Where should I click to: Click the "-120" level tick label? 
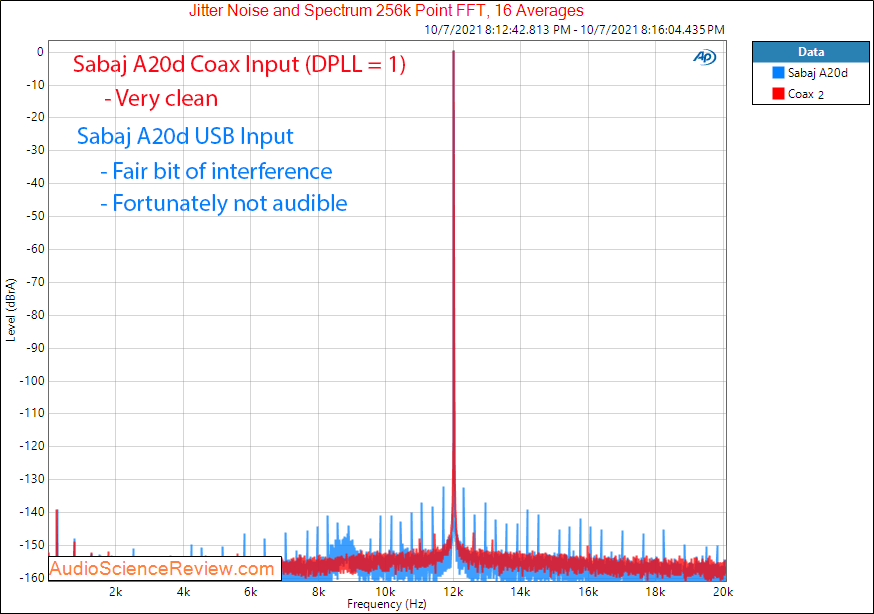click(32, 446)
